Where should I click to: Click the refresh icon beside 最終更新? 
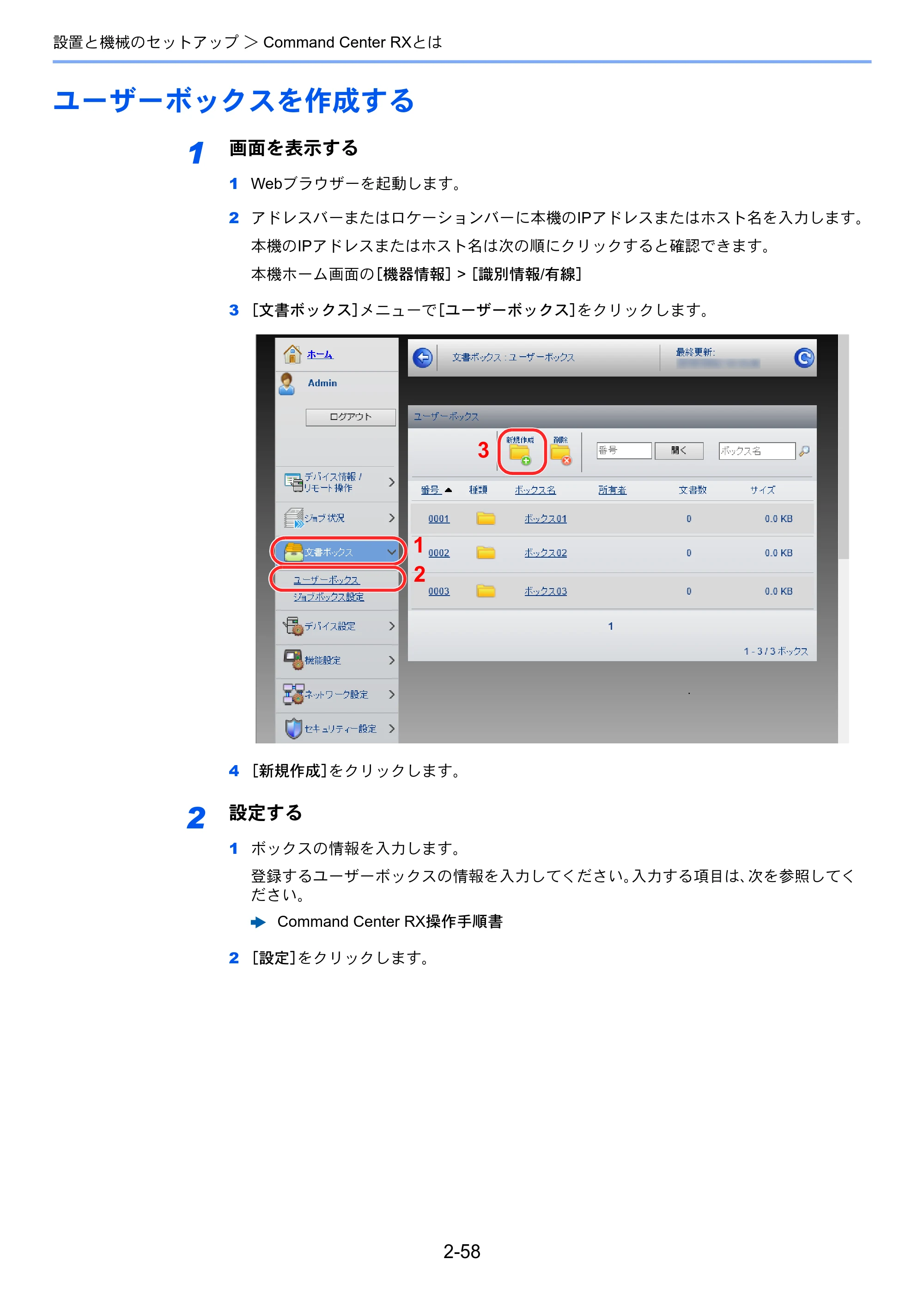[x=804, y=358]
